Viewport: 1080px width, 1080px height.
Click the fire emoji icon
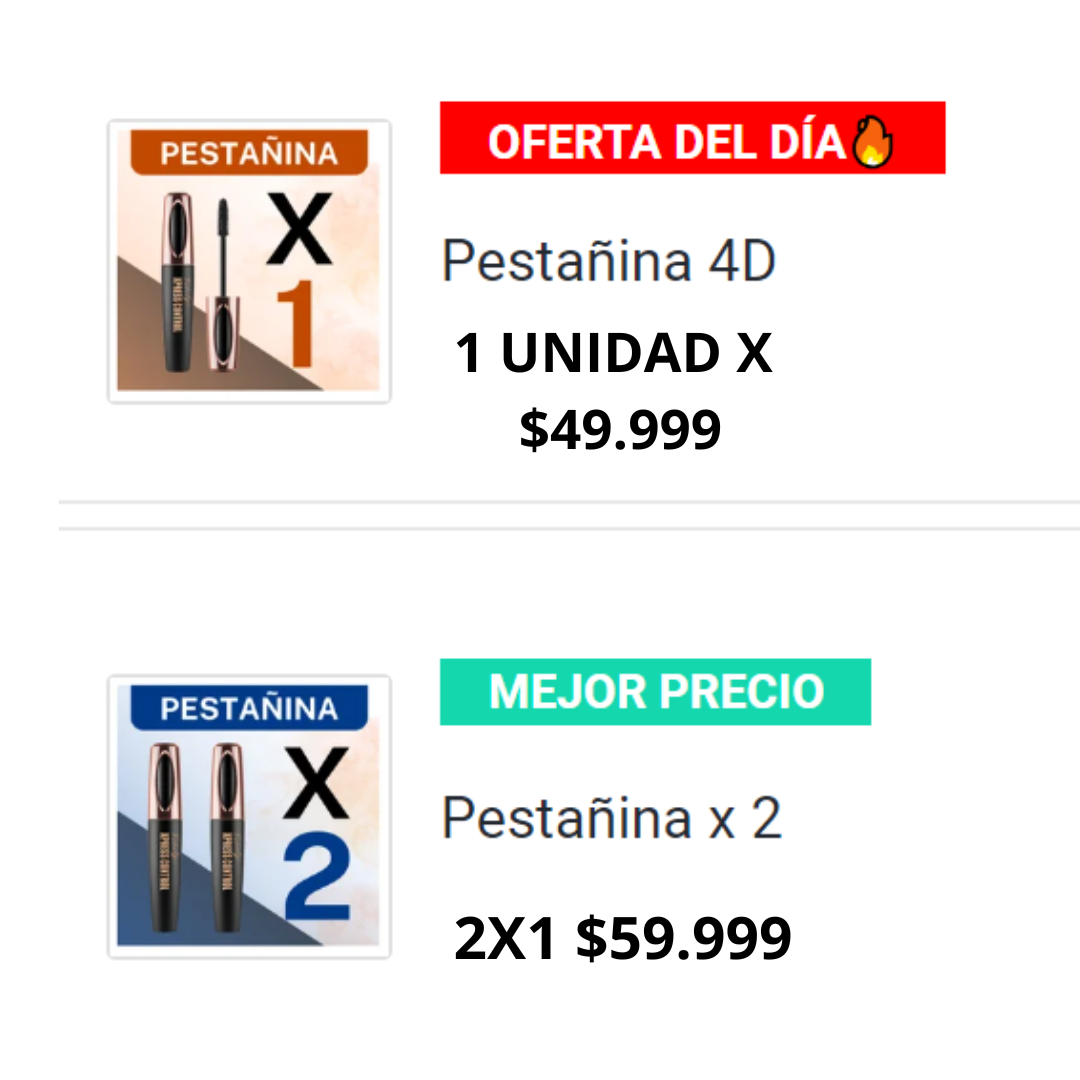pos(871,142)
